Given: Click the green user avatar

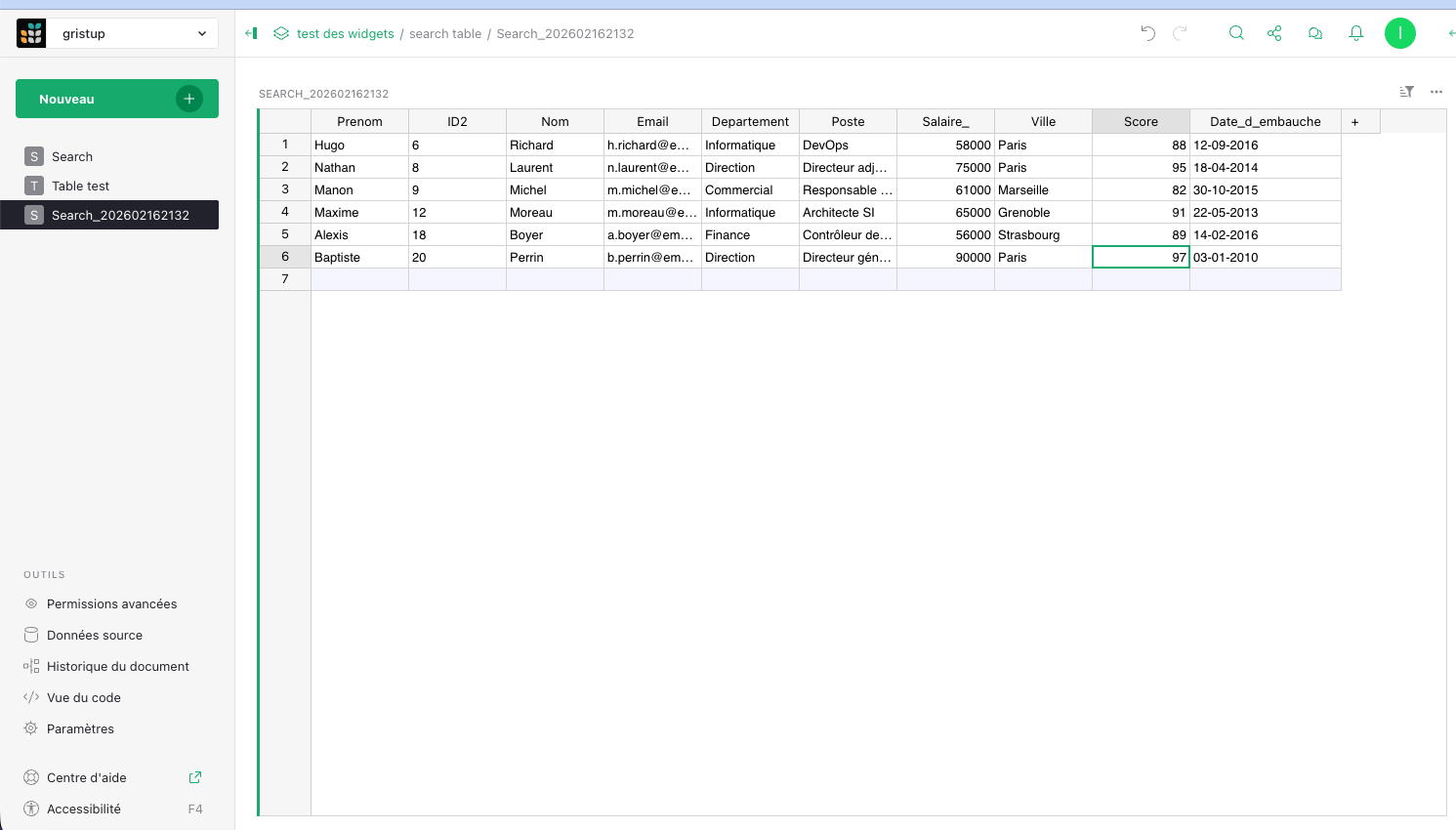Looking at the screenshot, I should [x=1399, y=33].
